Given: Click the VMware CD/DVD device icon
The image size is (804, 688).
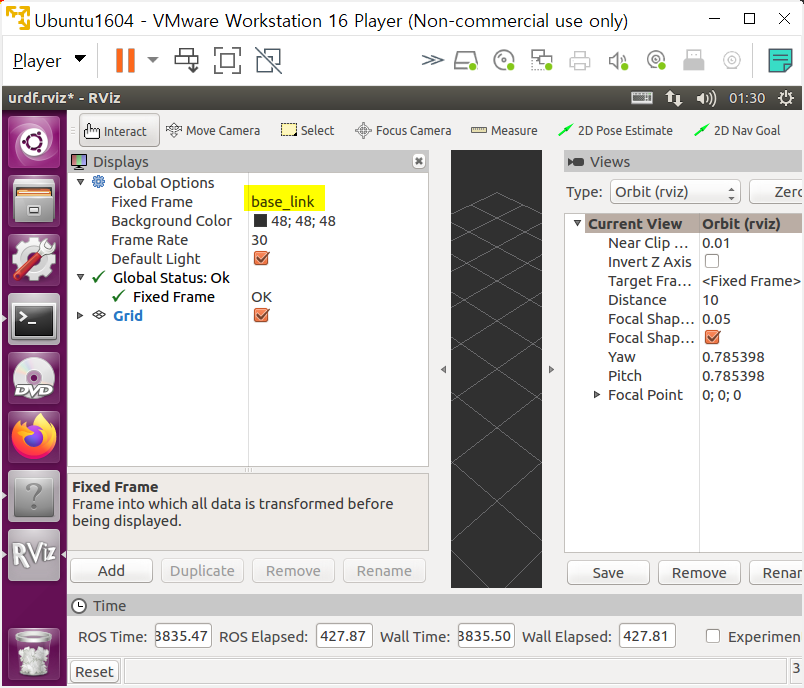Looking at the screenshot, I should coord(504,60).
